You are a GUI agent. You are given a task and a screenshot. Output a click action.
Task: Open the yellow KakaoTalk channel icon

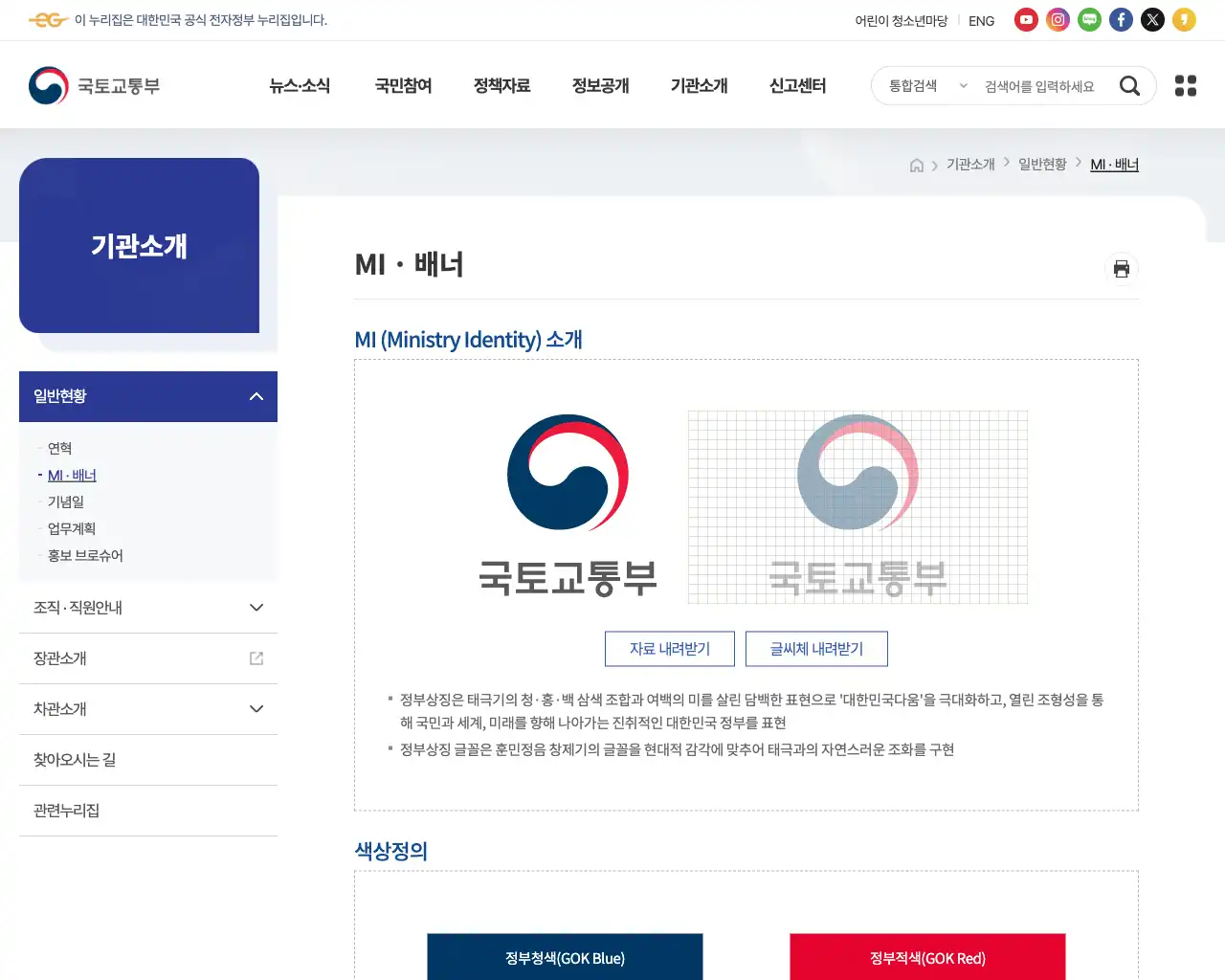[x=1184, y=20]
